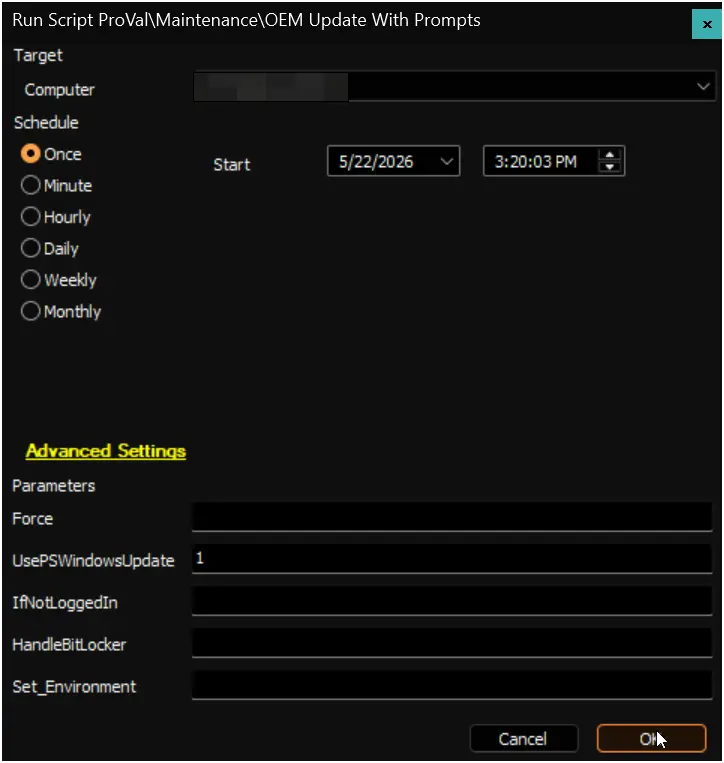Click the Schedule section label
The image size is (724, 763).
point(46,123)
